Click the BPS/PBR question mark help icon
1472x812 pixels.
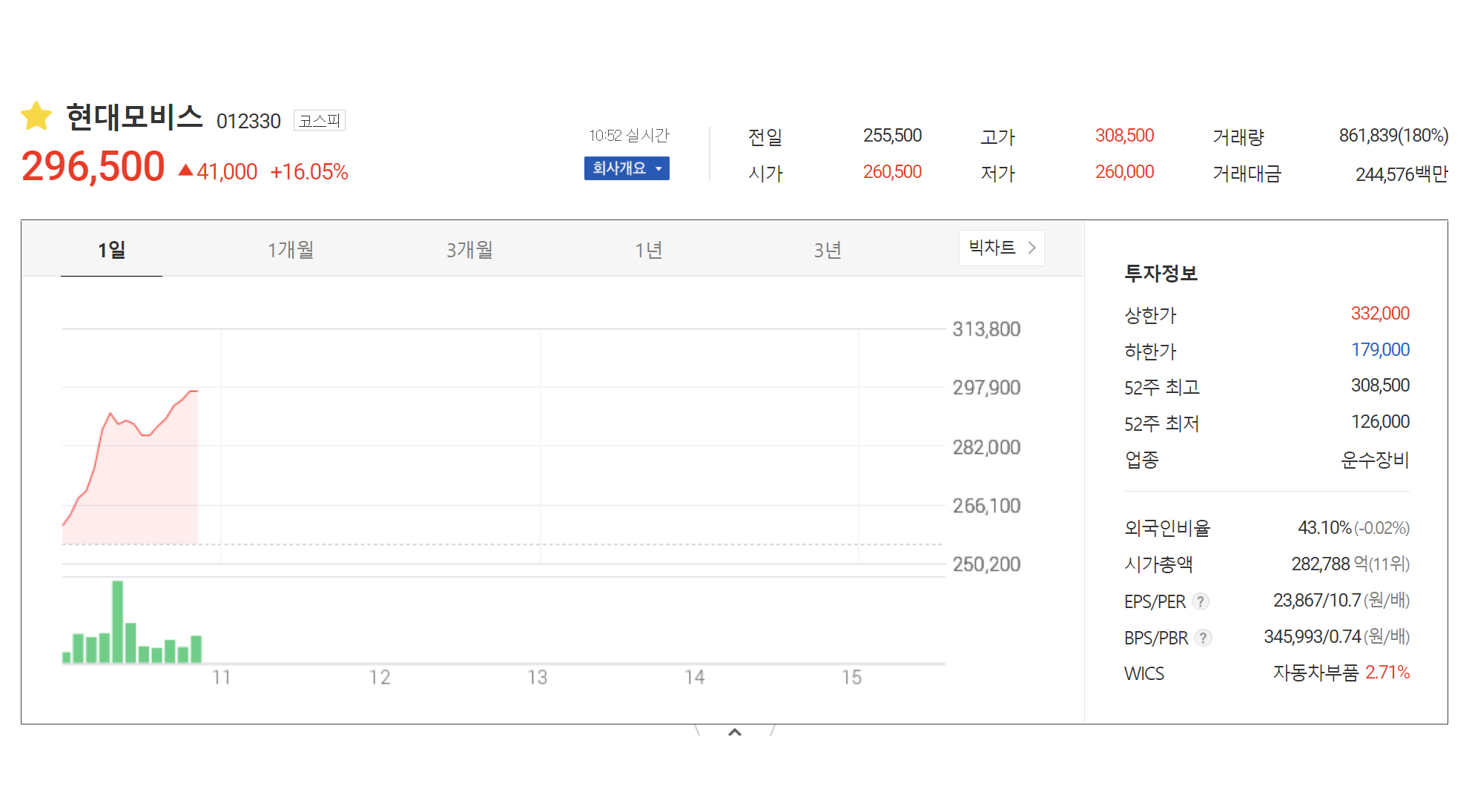point(1203,638)
